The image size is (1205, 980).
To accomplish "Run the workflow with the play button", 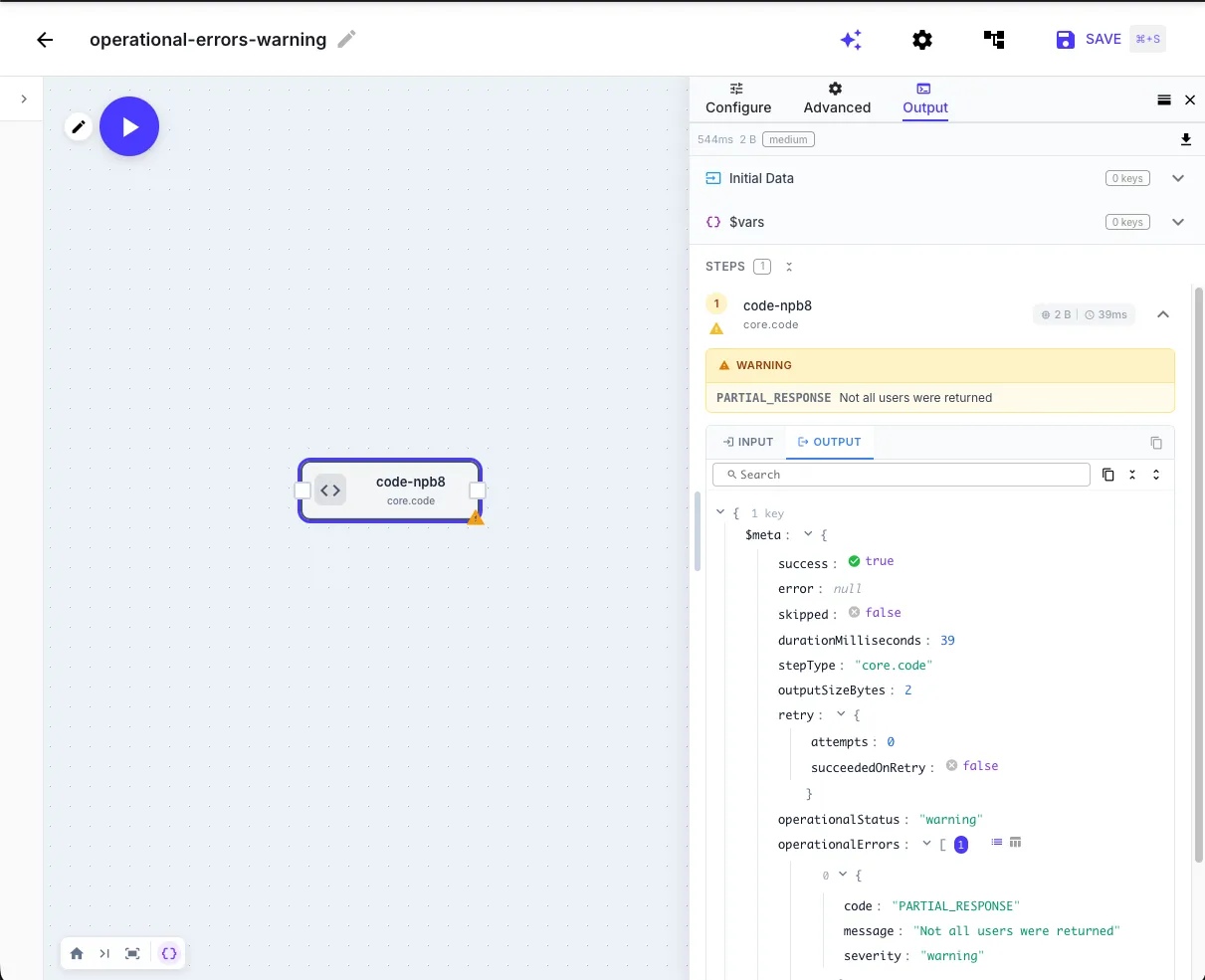I will coord(129,126).
